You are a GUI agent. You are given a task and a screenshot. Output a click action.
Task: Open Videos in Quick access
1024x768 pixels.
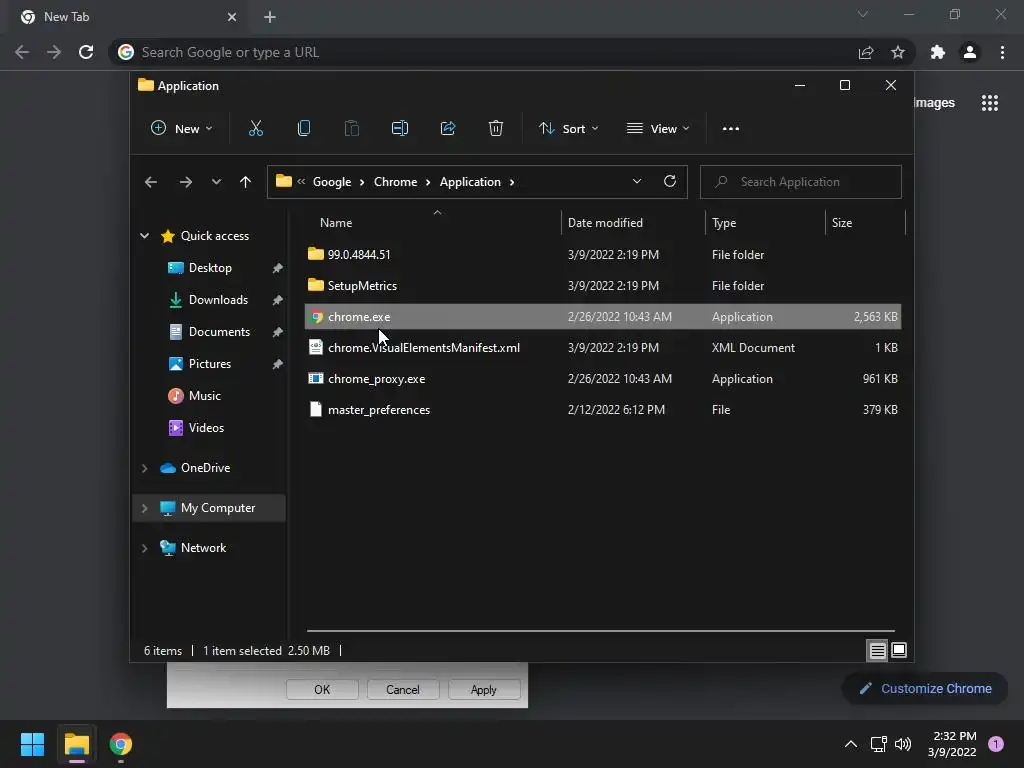pyautogui.click(x=206, y=428)
